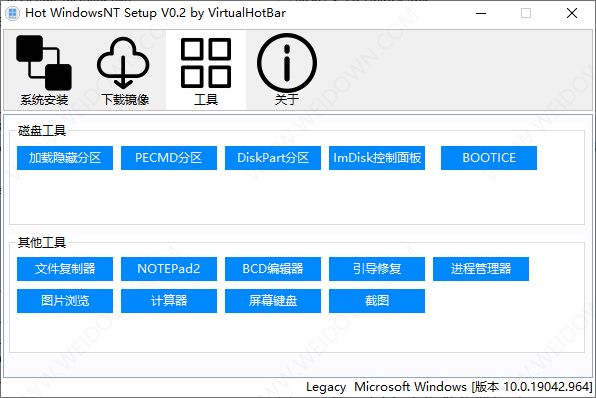596x398 pixels.
Task: Click the window title text
Action: click(155, 13)
